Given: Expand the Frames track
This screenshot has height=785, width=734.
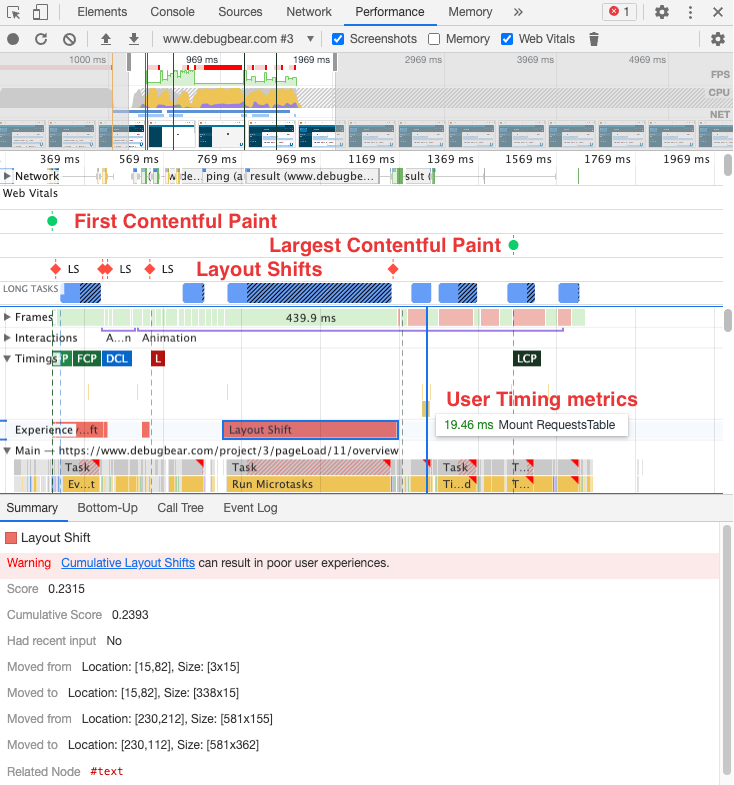Looking at the screenshot, I should coord(7,317).
